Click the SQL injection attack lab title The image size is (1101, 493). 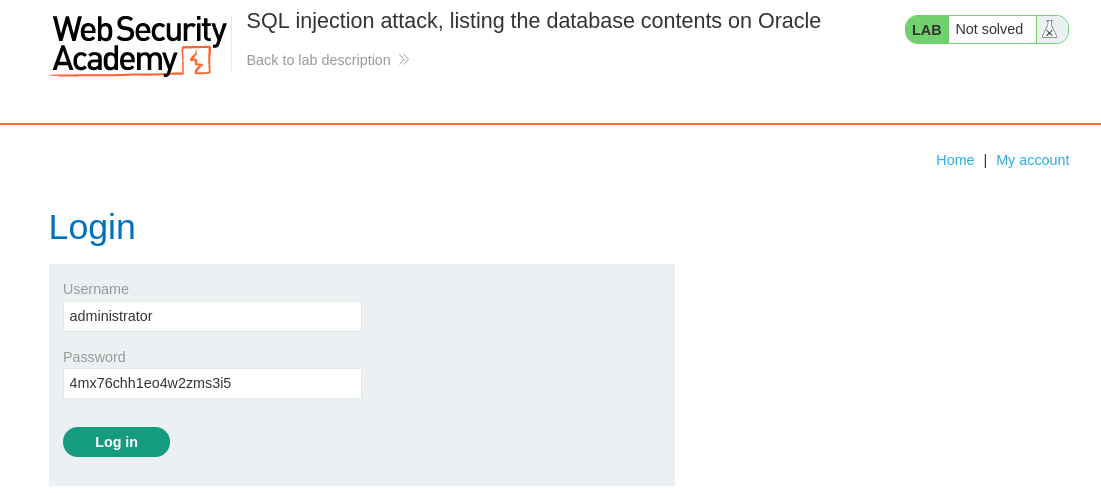pyautogui.click(x=533, y=21)
